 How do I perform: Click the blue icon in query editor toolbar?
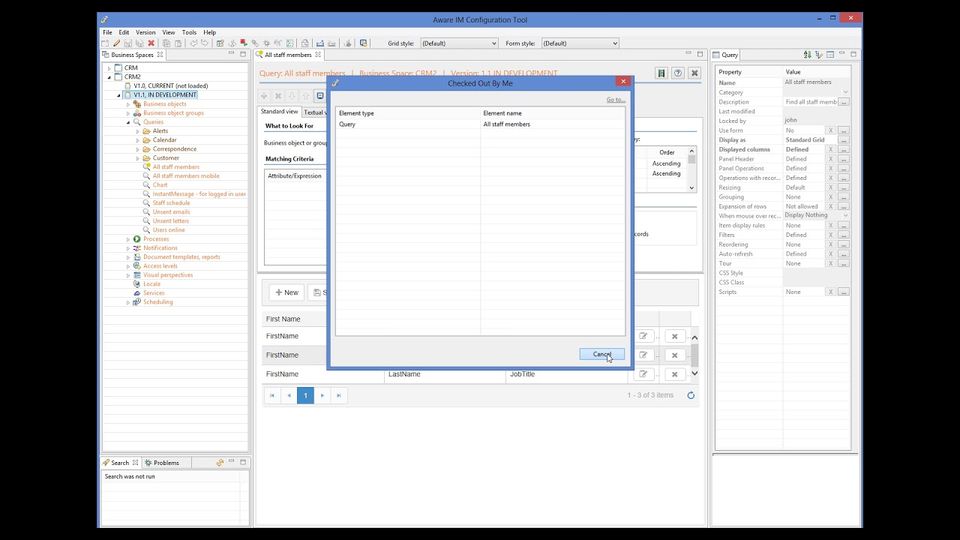(320, 96)
